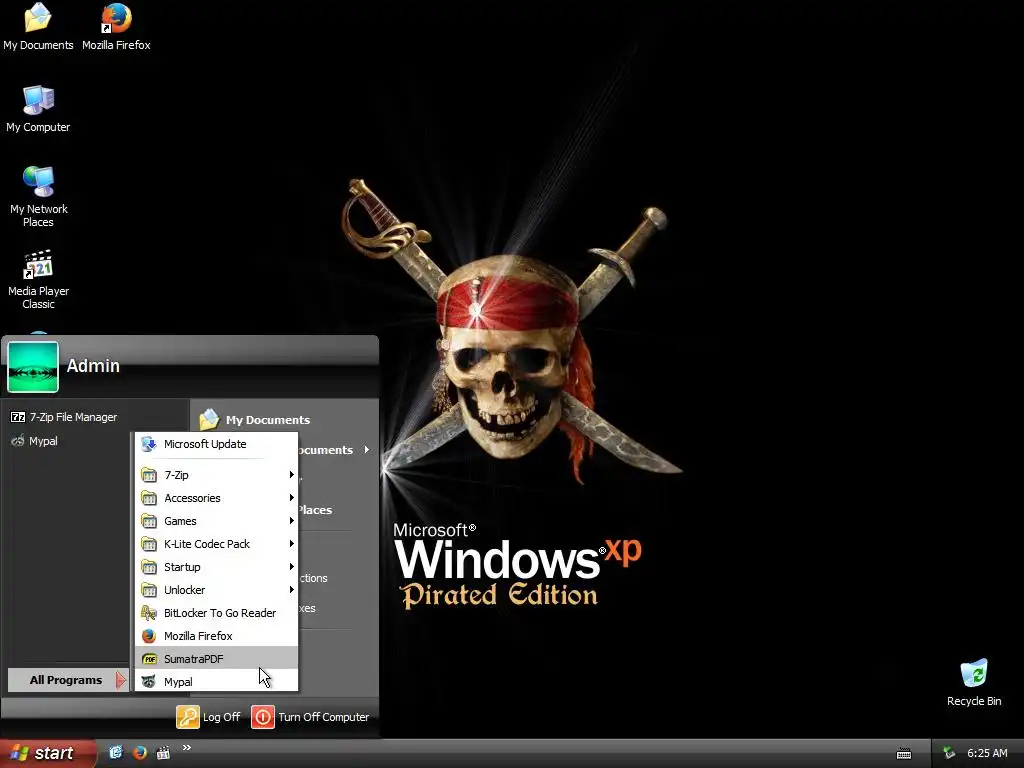Click the Mypal raccoon icon in All Programs
The height and width of the screenshot is (768, 1024).
[x=149, y=681]
